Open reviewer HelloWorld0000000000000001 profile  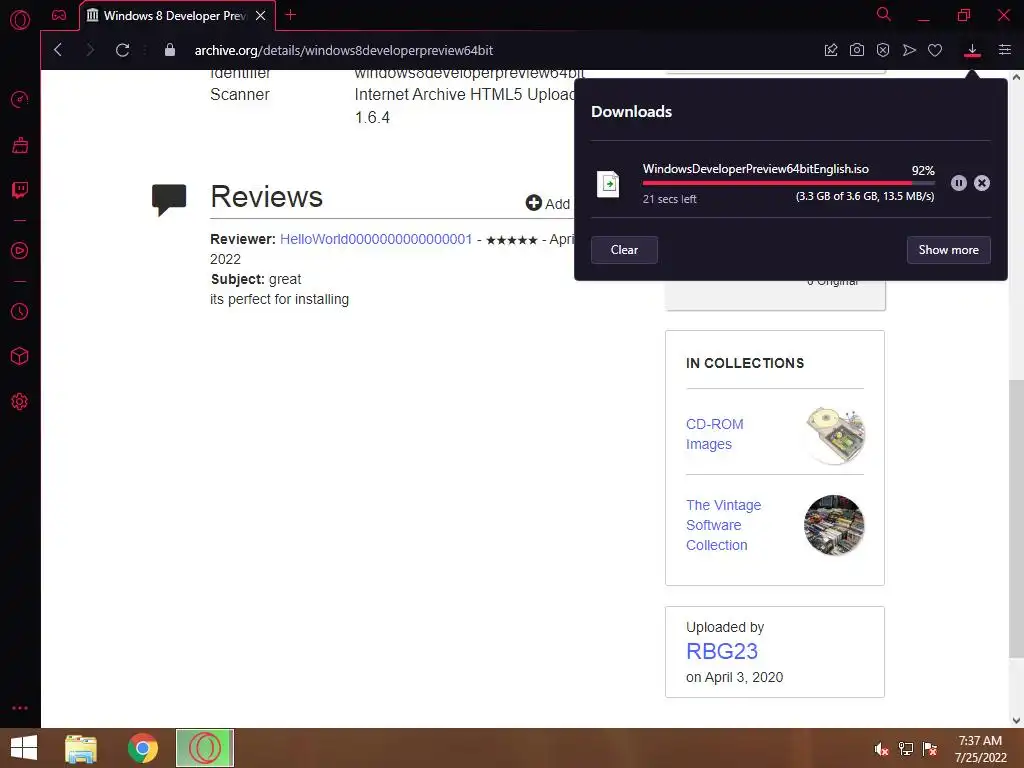point(376,239)
